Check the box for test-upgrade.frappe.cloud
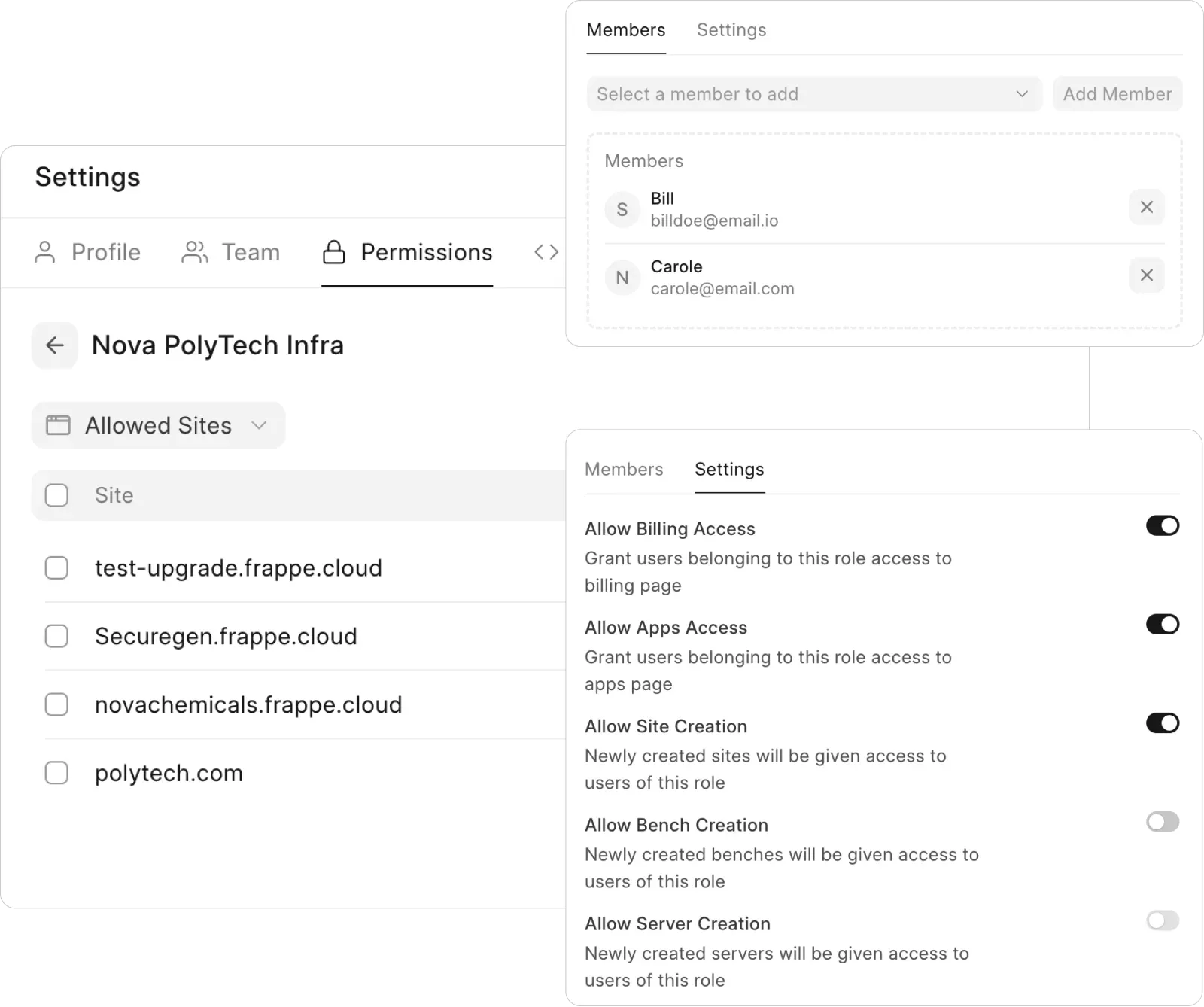The width and height of the screenshot is (1204, 1007). point(56,568)
